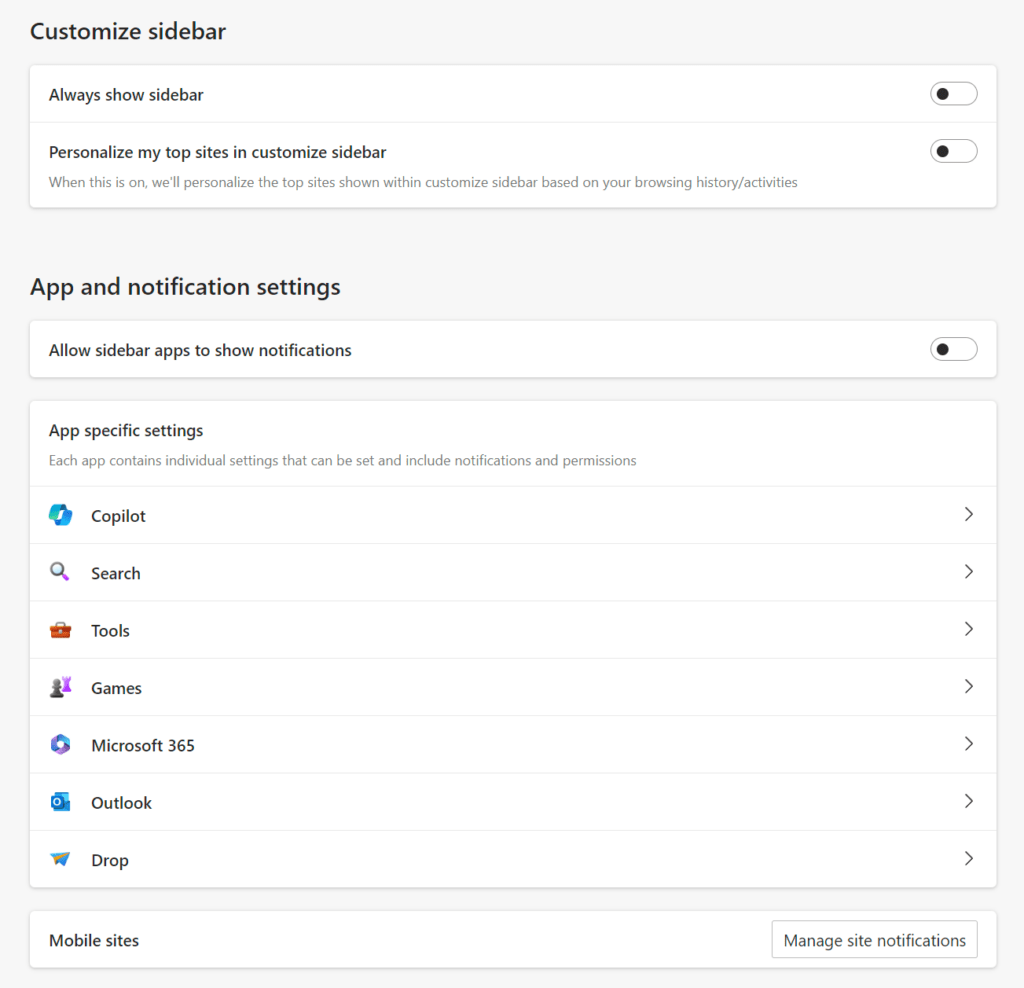The width and height of the screenshot is (1024, 988).
Task: Expand Copilot settings via its chevron
Action: pos(968,515)
